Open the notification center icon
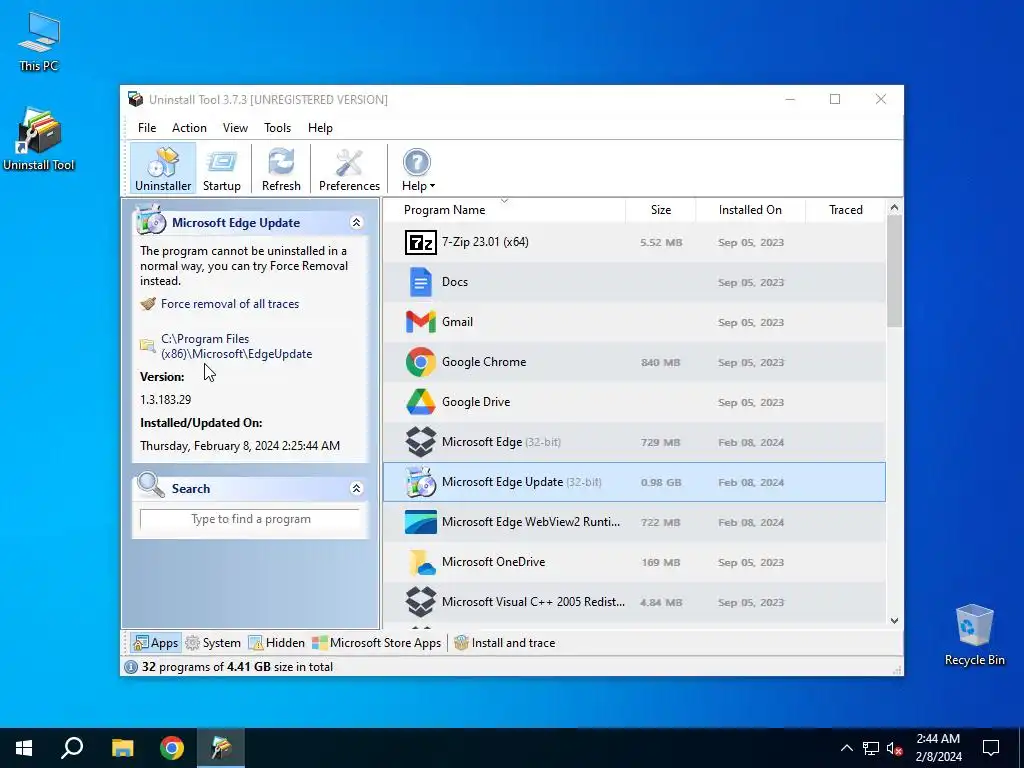The width and height of the screenshot is (1024, 768). click(991, 748)
